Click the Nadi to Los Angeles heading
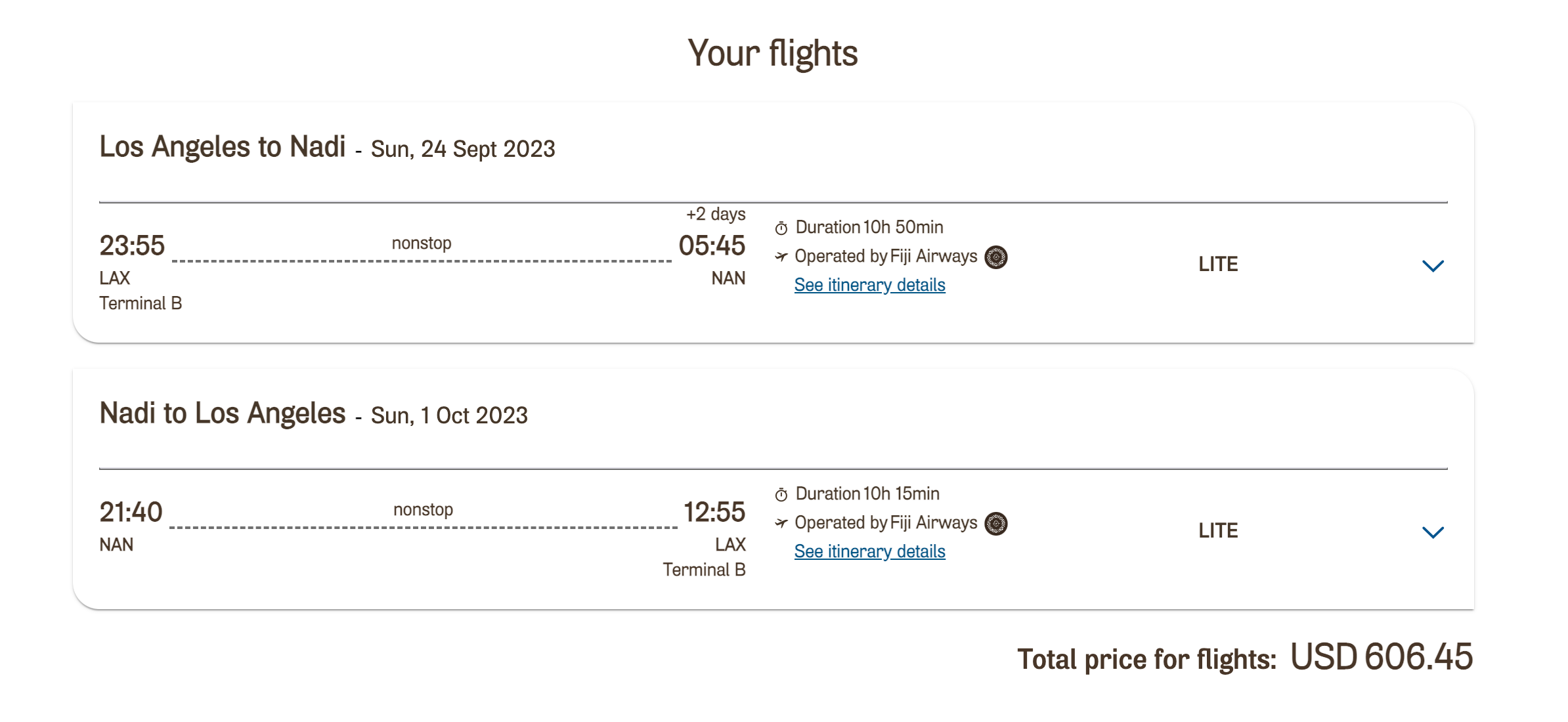Viewport: 1568px width, 722px height. (222, 413)
